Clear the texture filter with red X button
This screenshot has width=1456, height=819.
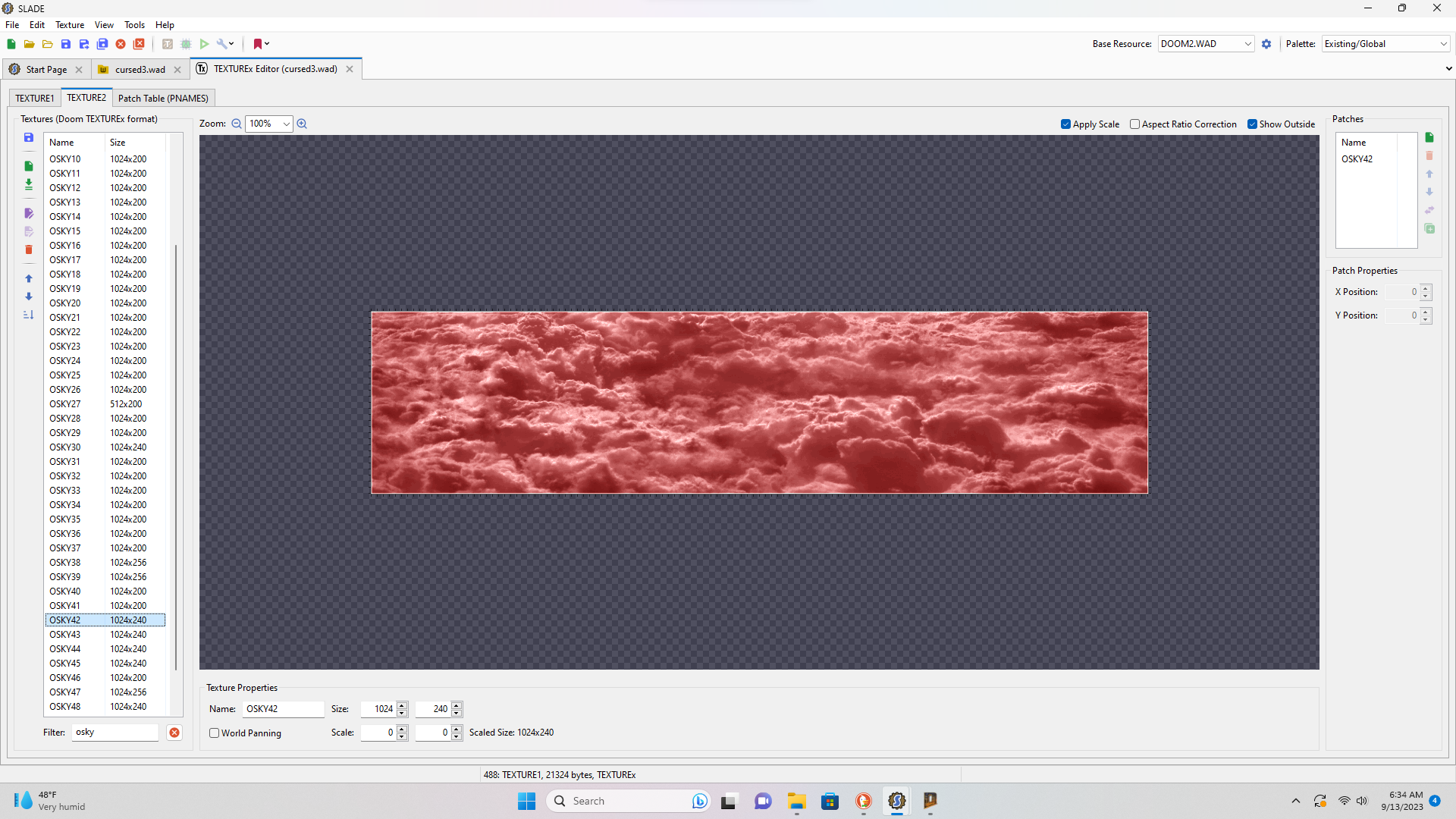(174, 733)
